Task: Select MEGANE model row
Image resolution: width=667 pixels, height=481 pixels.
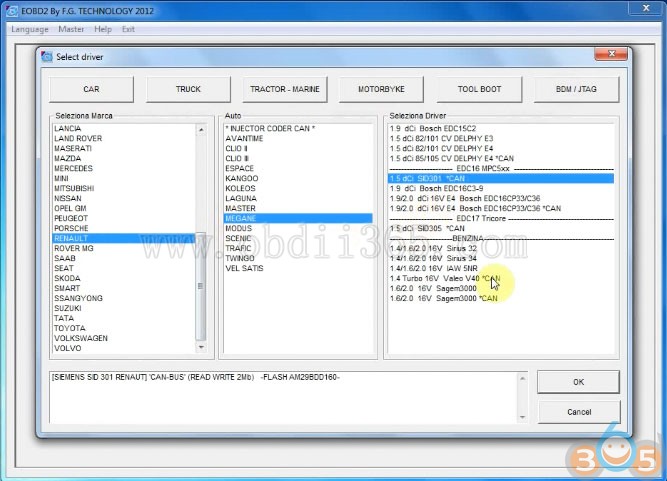Action: (x=298, y=219)
